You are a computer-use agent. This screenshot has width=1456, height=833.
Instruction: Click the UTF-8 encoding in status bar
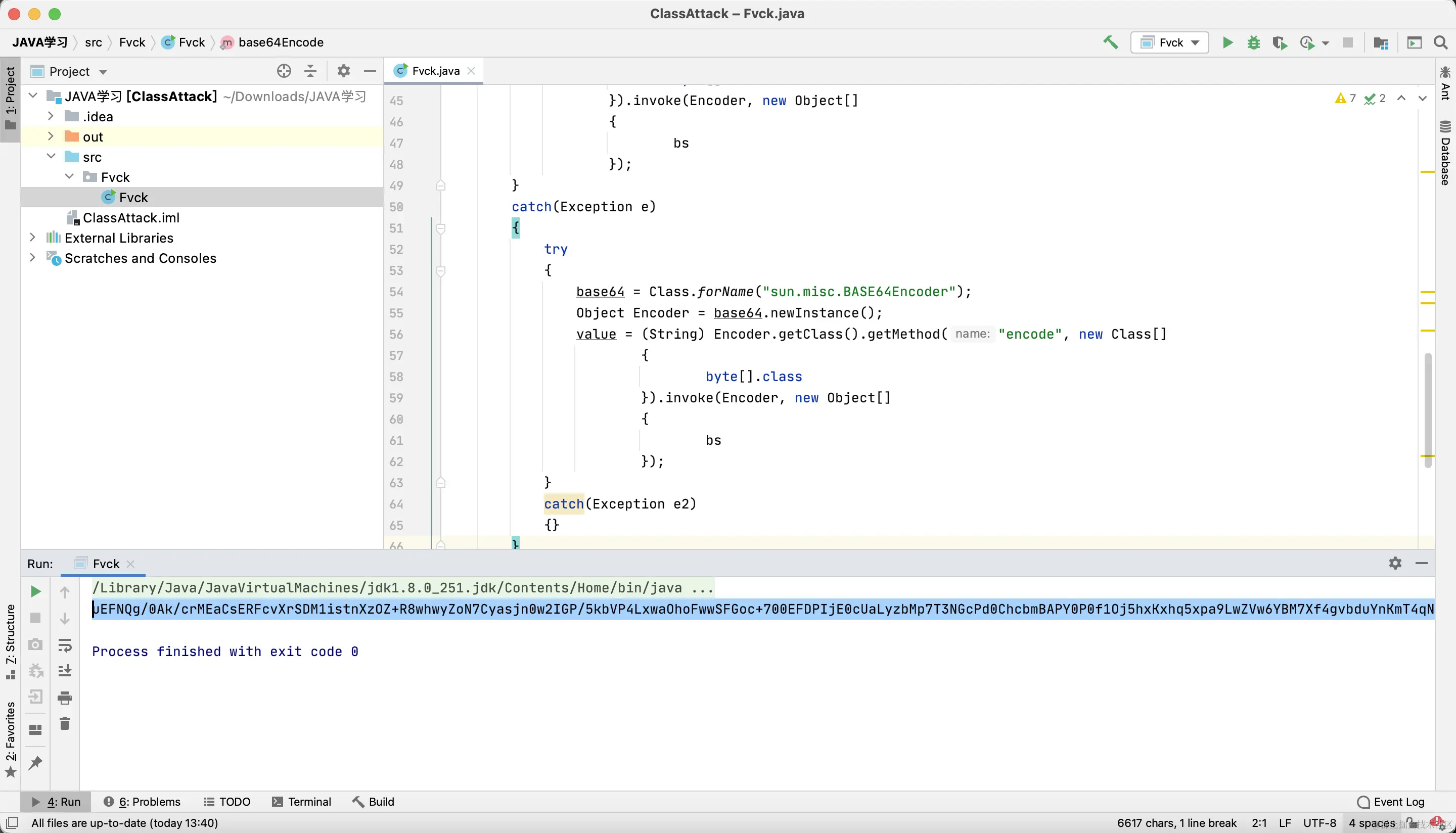[x=1318, y=823]
